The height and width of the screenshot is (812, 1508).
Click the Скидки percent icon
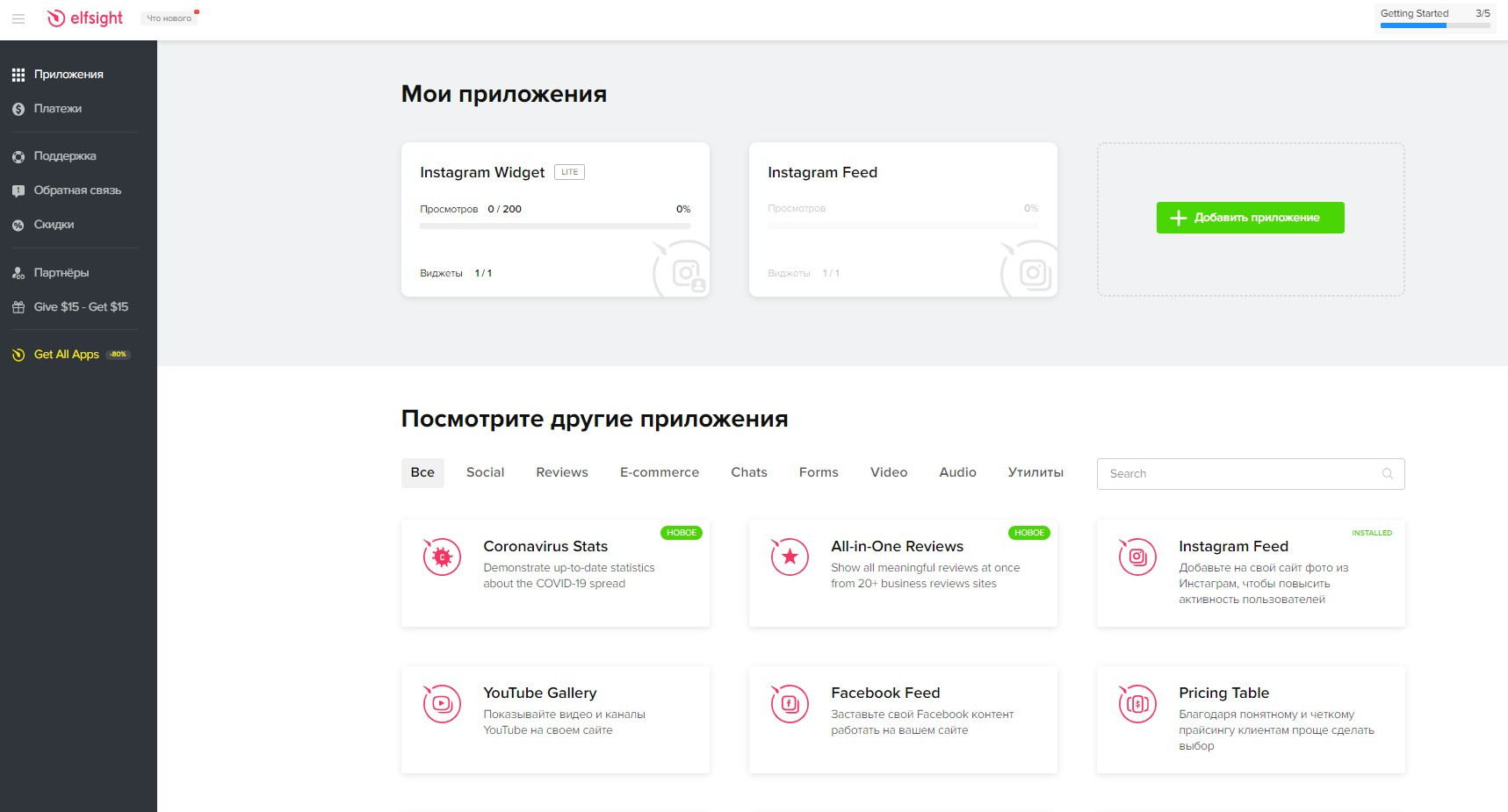point(18,225)
